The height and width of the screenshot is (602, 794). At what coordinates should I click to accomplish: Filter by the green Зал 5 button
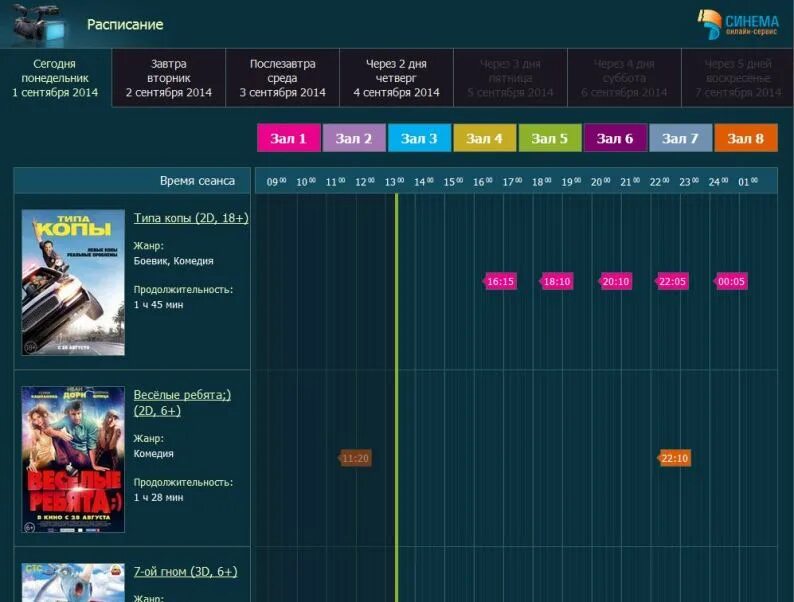(x=550, y=138)
